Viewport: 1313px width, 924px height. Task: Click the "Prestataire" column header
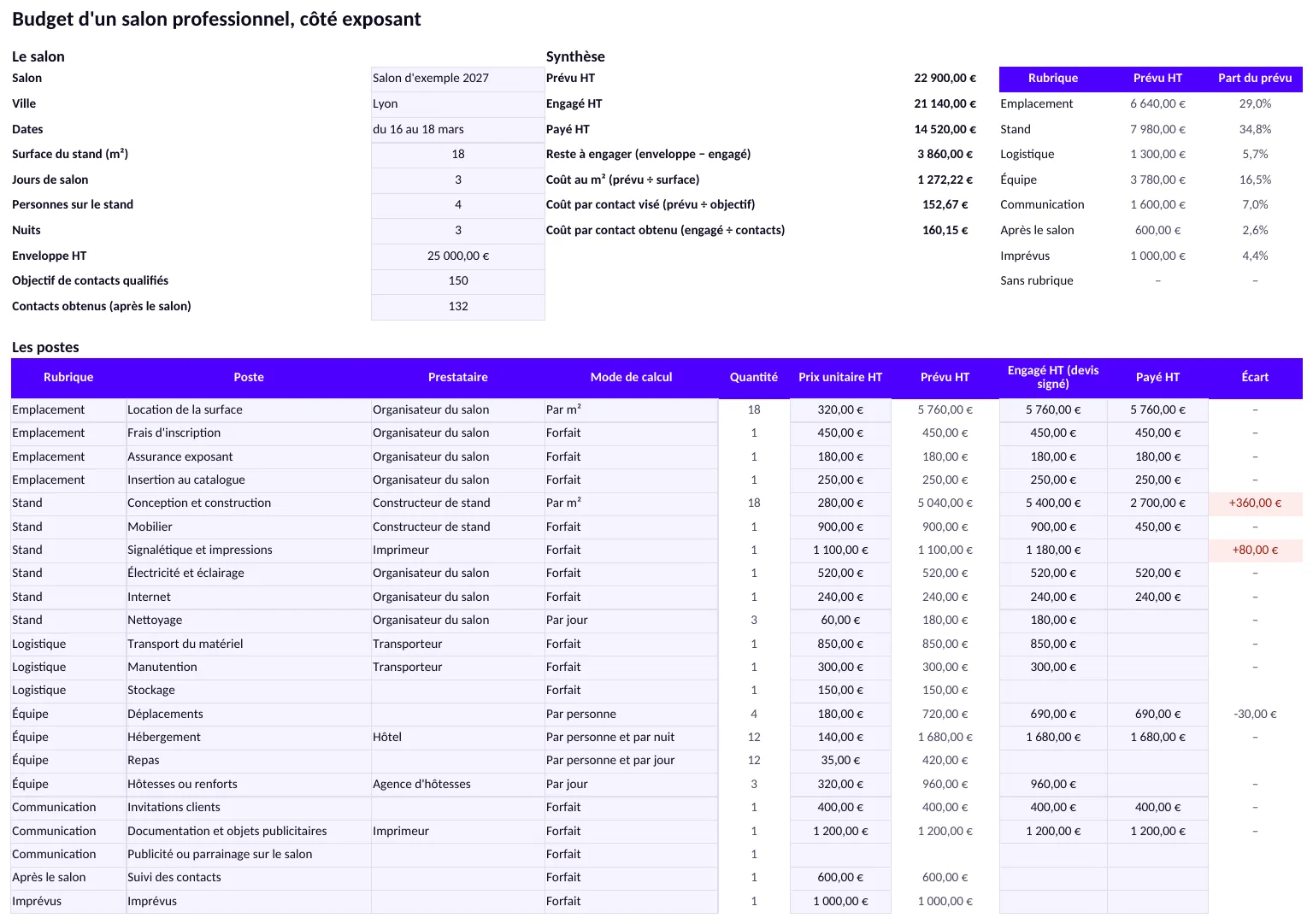click(x=458, y=378)
